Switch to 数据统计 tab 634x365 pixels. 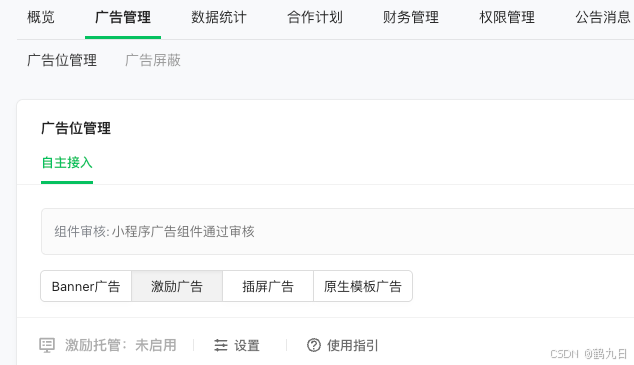[219, 17]
